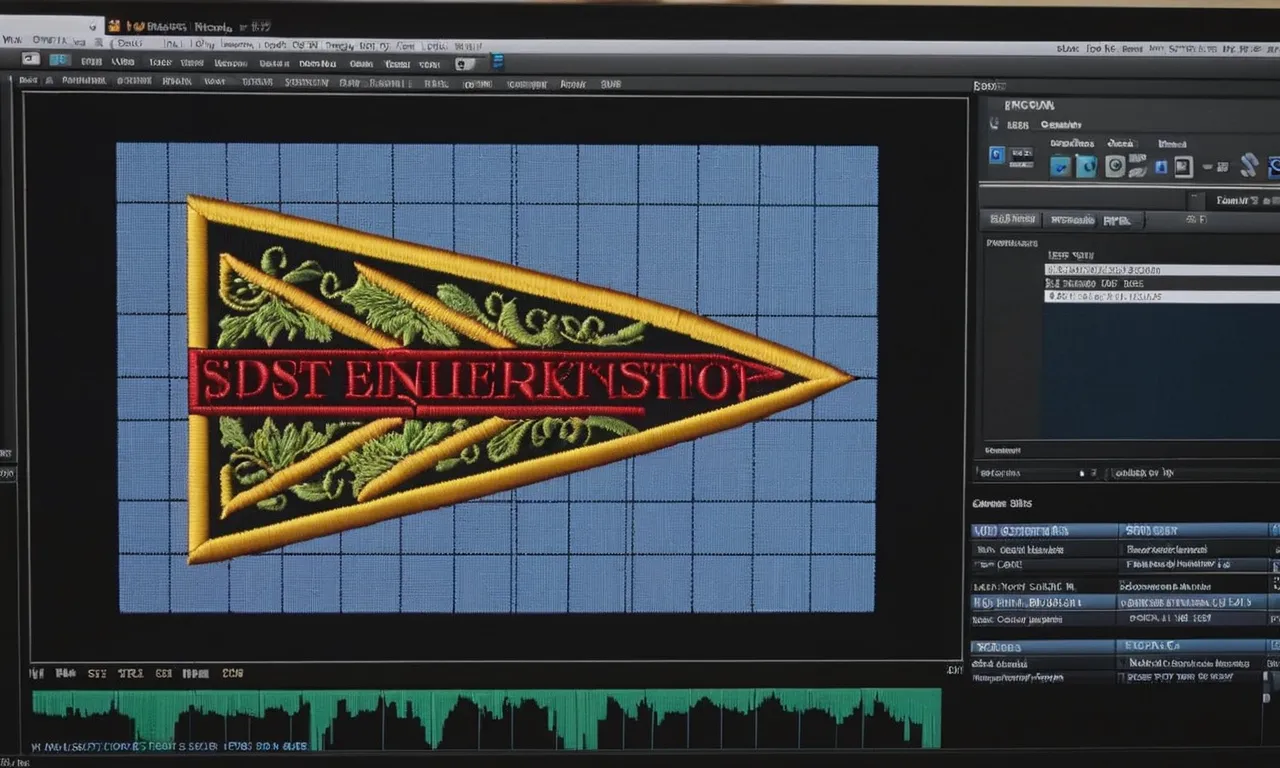Click the small blue icon left of the framed square
Viewport: 1280px width, 768px height.
(x=1162, y=166)
